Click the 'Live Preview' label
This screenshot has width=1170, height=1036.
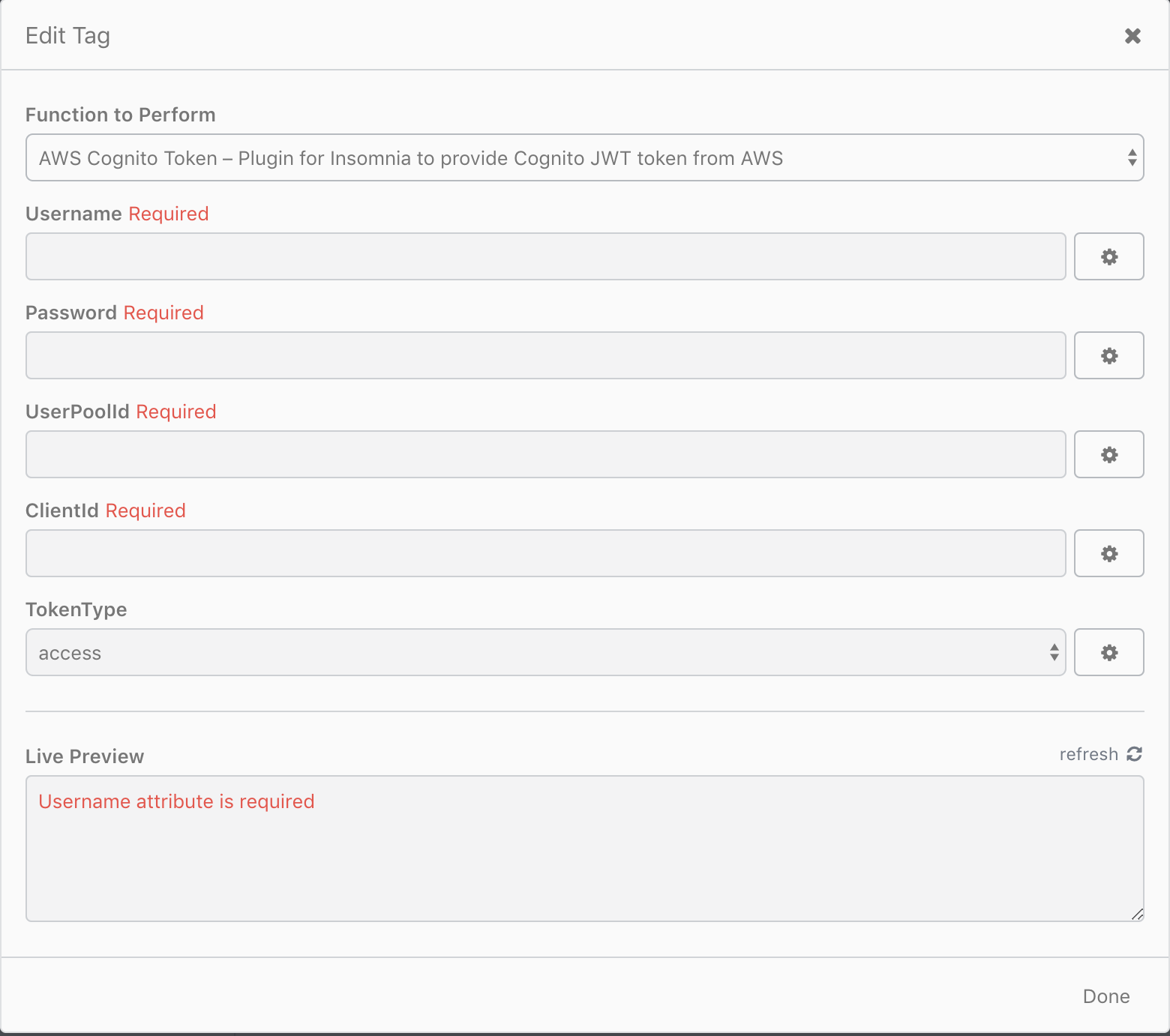[x=85, y=756]
